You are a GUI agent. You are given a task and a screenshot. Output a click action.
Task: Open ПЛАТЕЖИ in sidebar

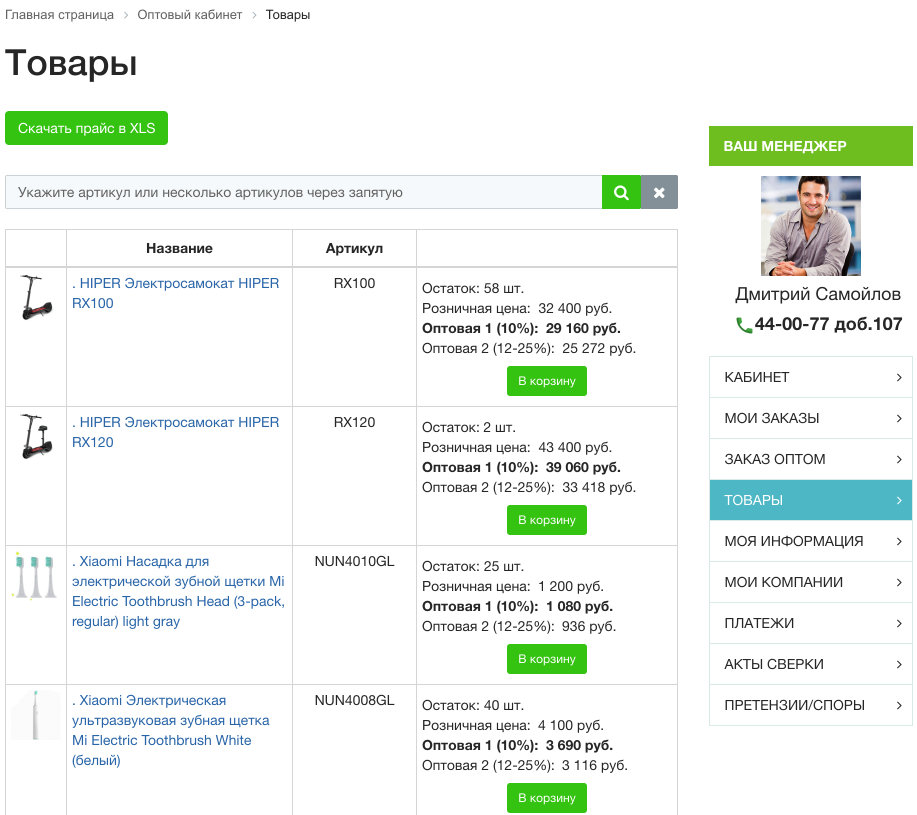pyautogui.click(x=811, y=623)
